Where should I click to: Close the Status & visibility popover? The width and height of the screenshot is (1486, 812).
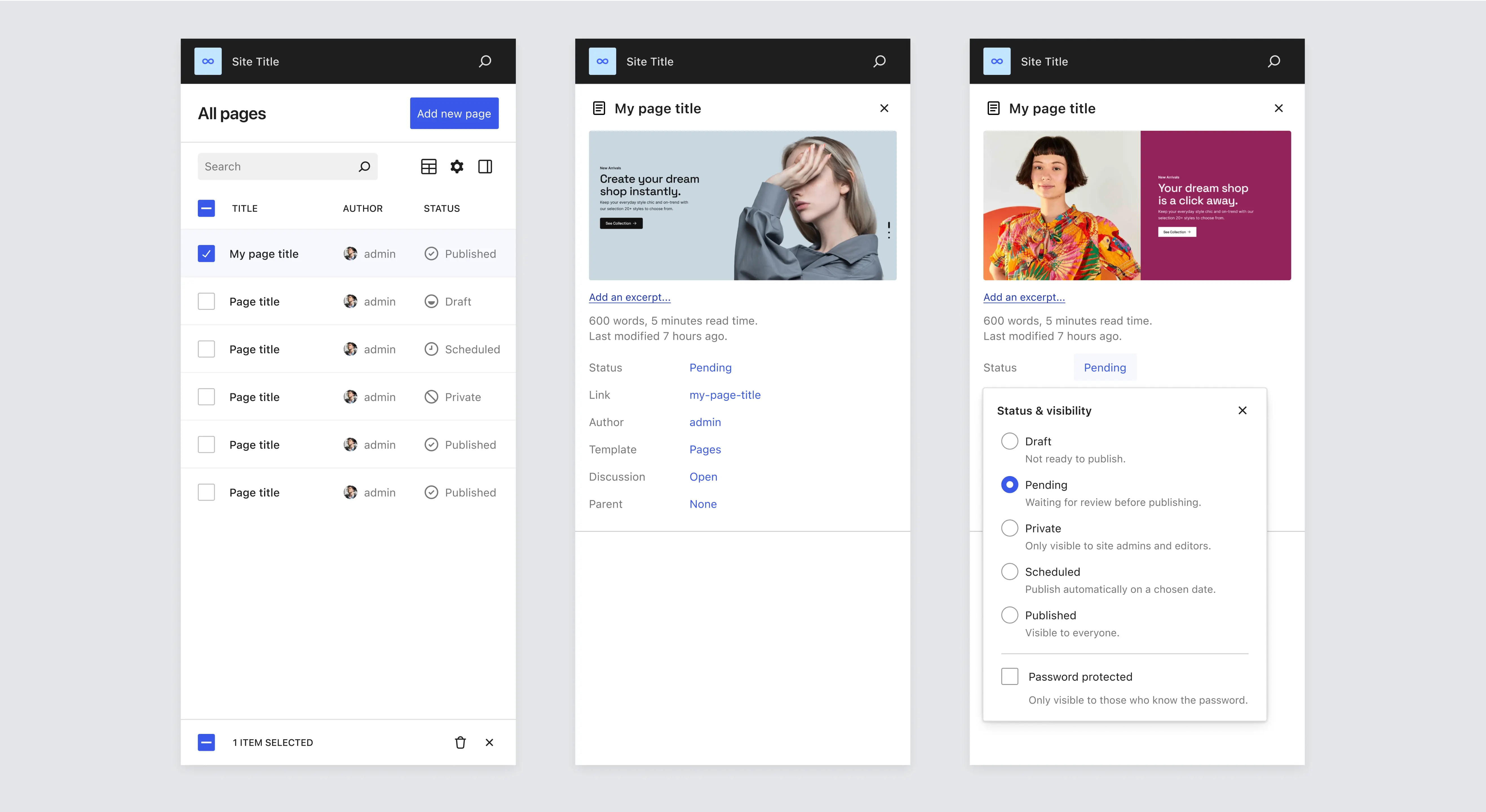(x=1242, y=411)
